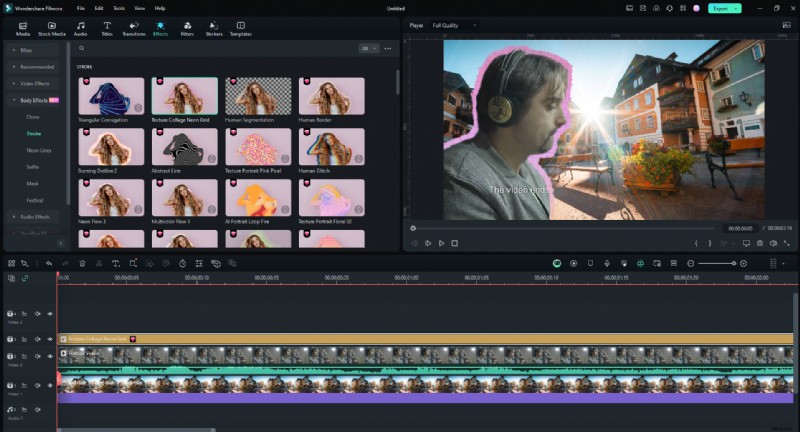
Task: Click the Titles tool icon
Action: pos(107,27)
